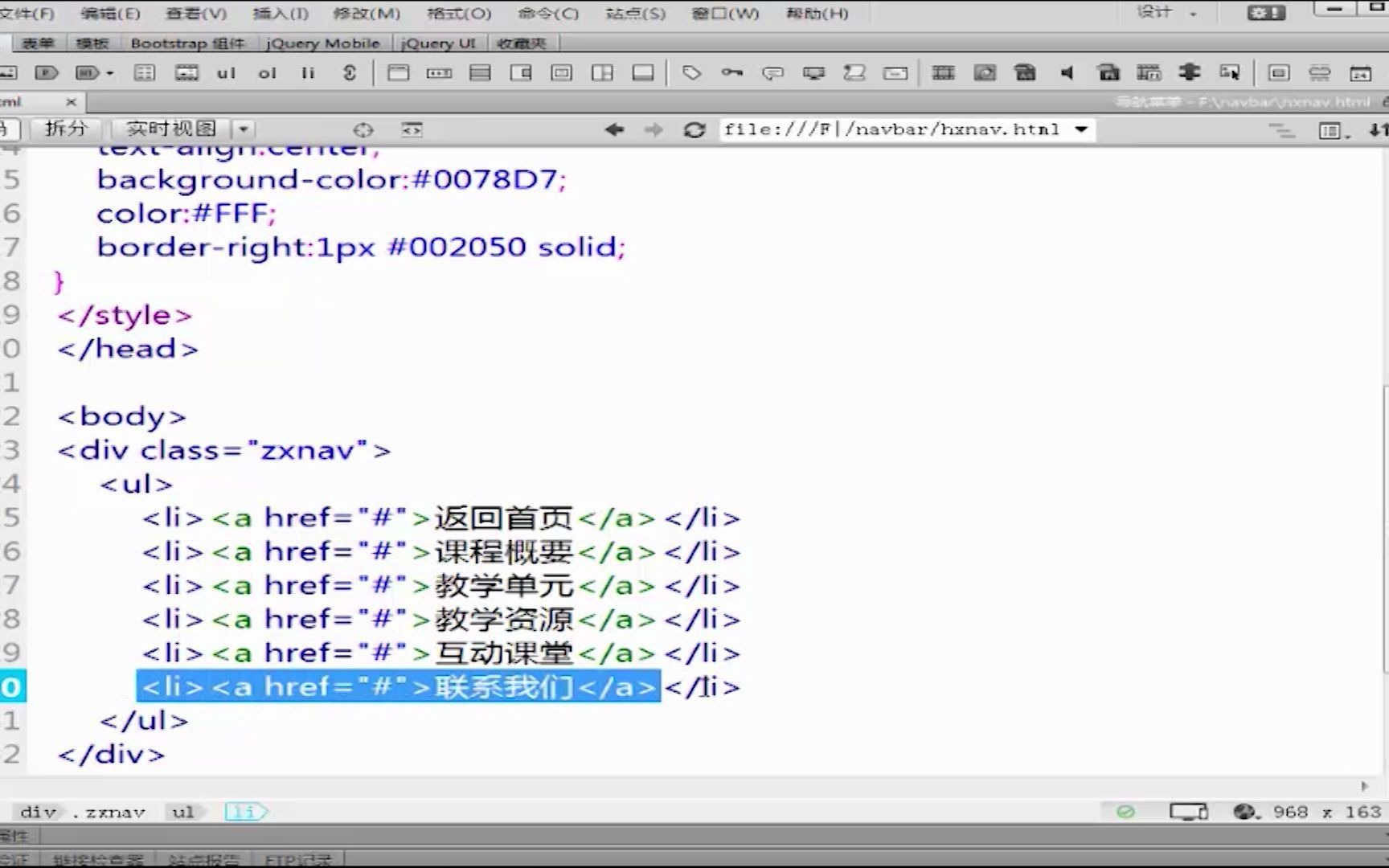Click the tag-shaped meta icon
The height and width of the screenshot is (868, 1389).
click(x=691, y=73)
